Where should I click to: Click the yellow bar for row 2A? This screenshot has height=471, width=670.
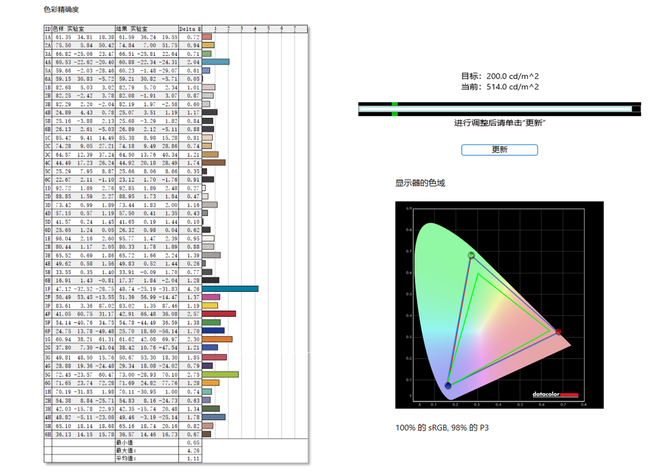point(208,45)
